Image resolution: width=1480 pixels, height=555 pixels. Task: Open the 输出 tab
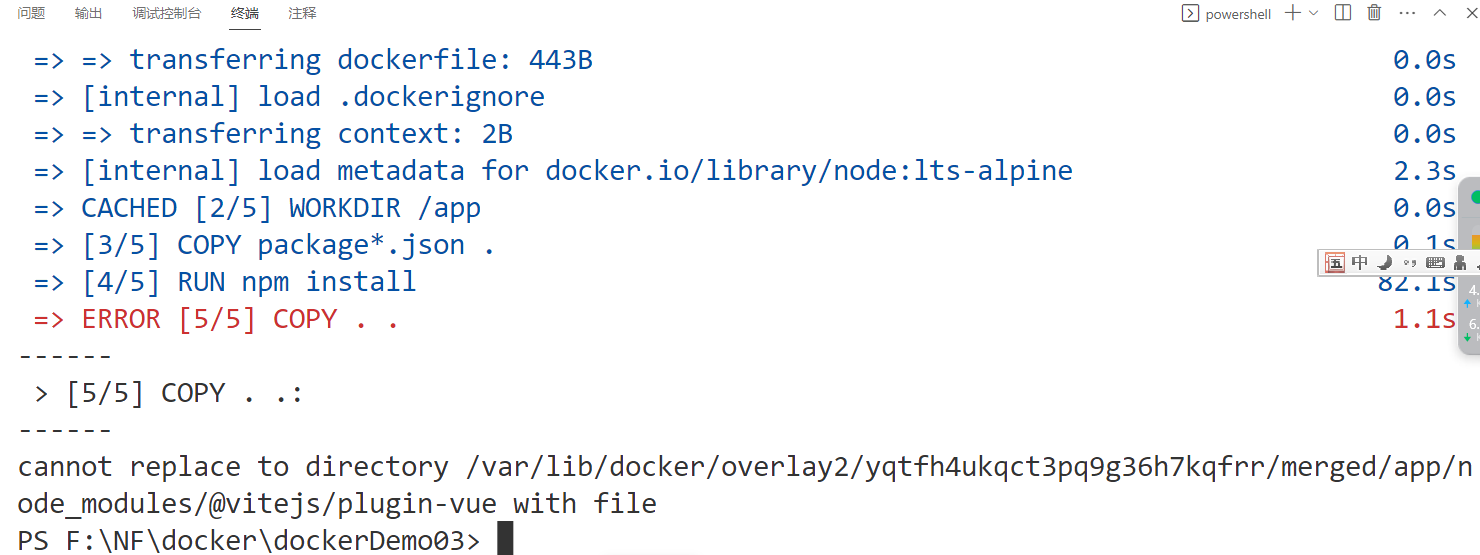(88, 13)
